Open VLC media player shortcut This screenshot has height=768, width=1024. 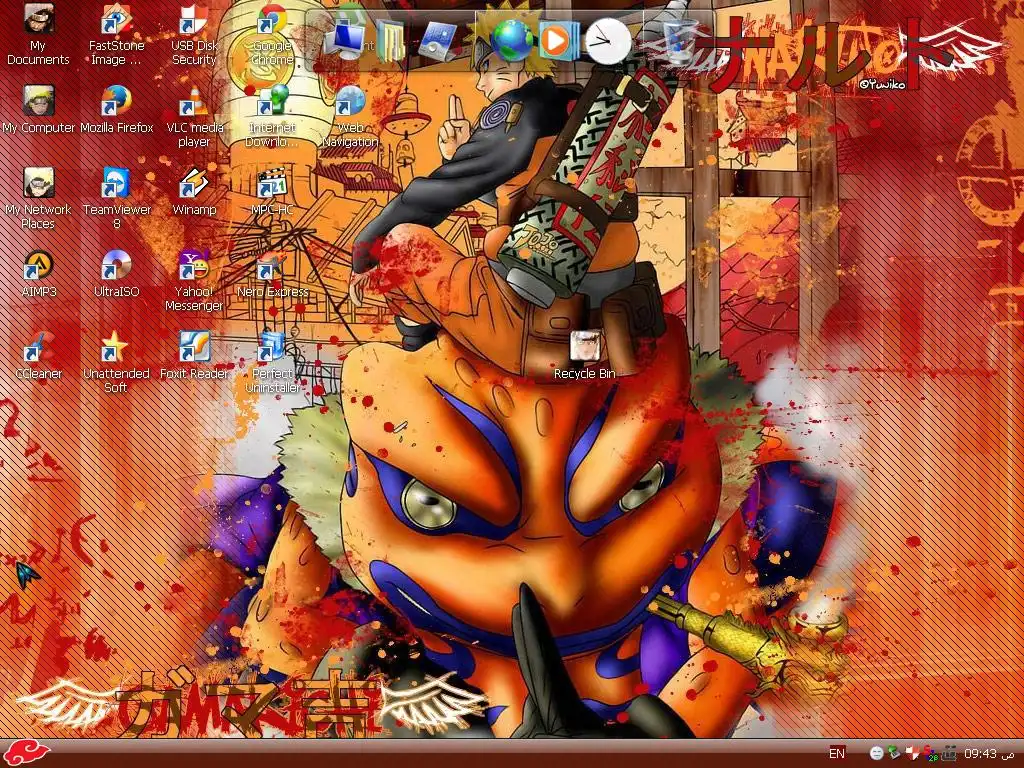coord(194,116)
